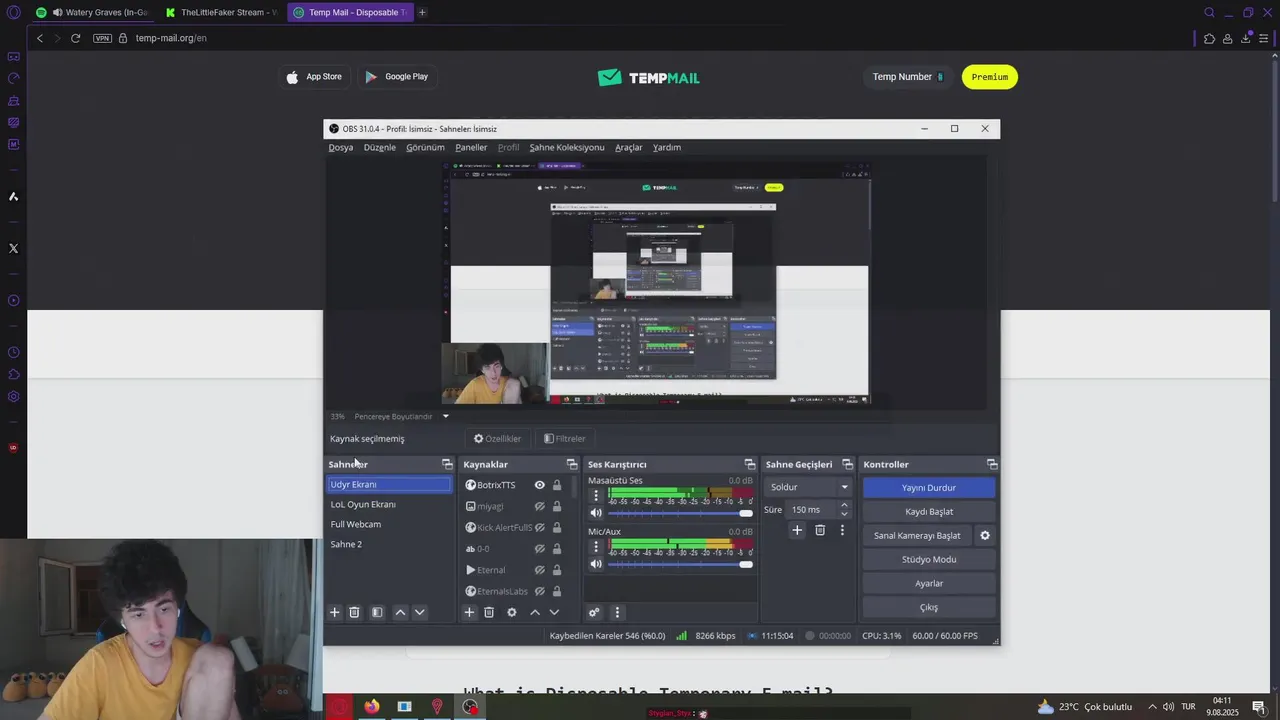Enable Stüdyo Modu
1280x720 pixels.
[x=929, y=559]
